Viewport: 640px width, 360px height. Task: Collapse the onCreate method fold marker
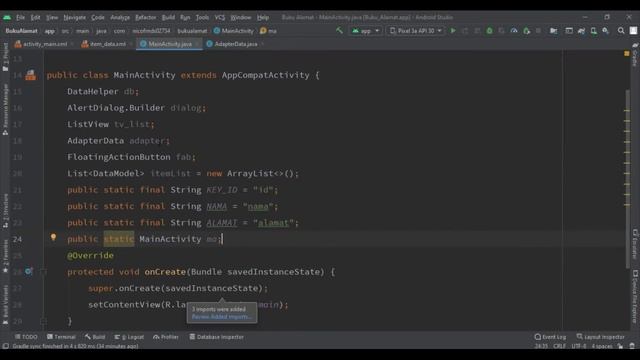pyautogui.click(x=43, y=271)
